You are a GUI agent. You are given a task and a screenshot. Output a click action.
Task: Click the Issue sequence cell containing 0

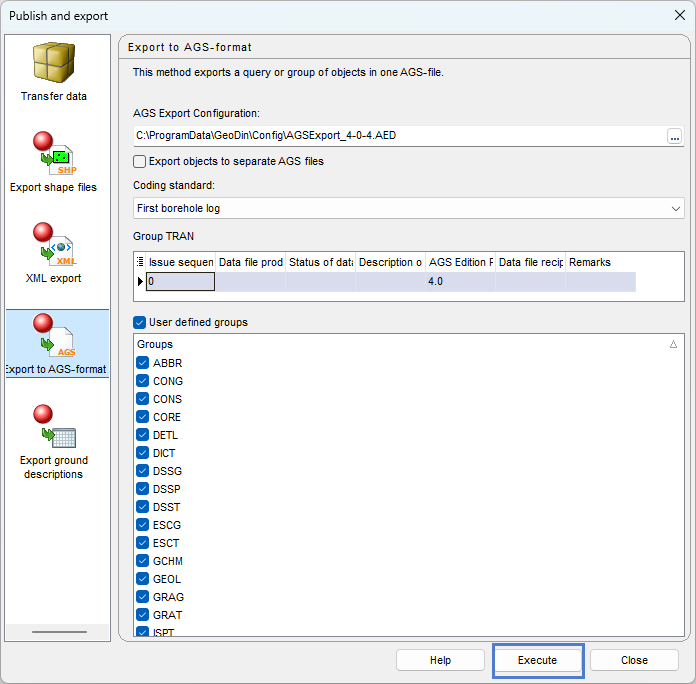tap(180, 282)
